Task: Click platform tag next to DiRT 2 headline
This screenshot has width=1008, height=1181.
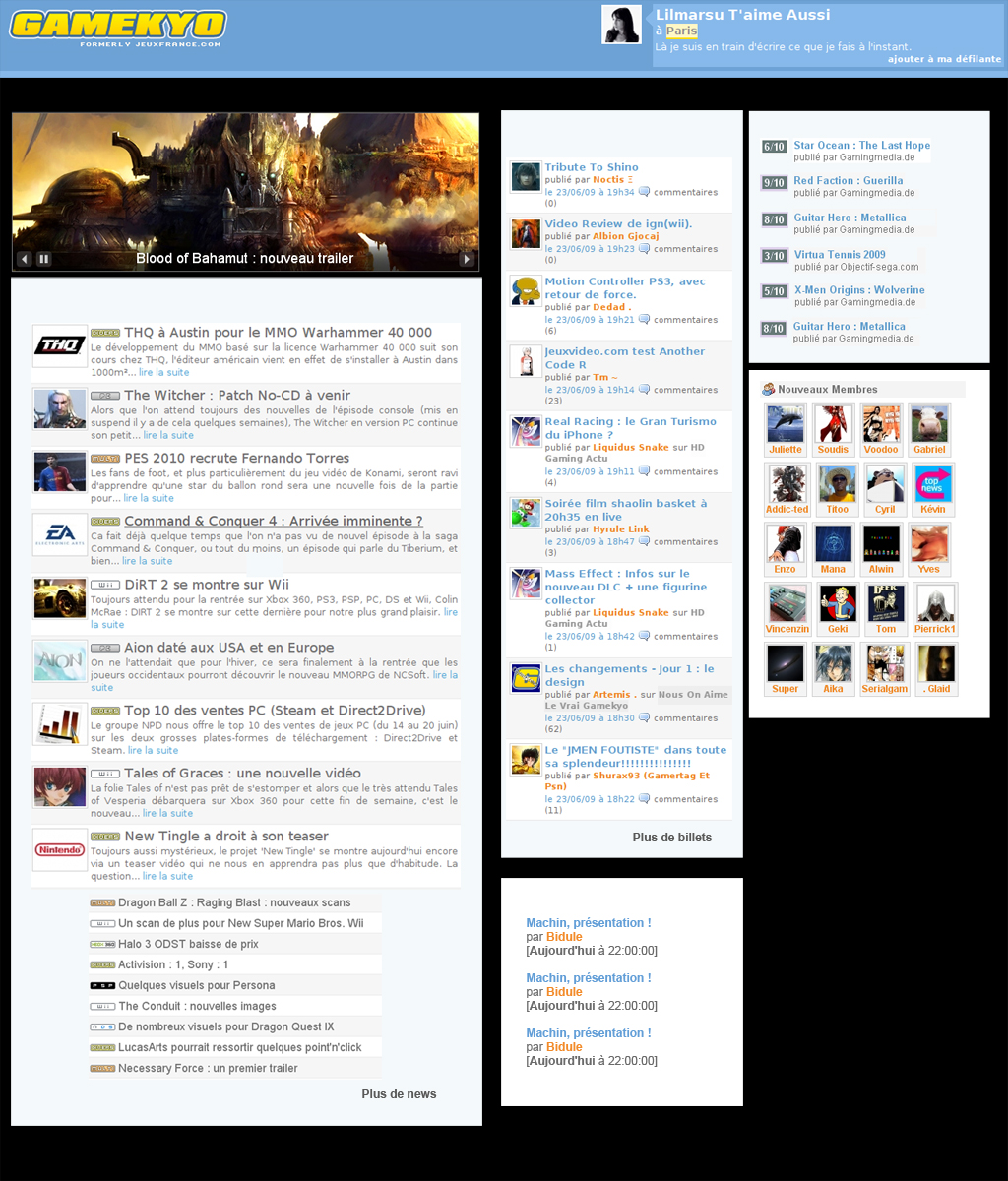Action: click(105, 585)
